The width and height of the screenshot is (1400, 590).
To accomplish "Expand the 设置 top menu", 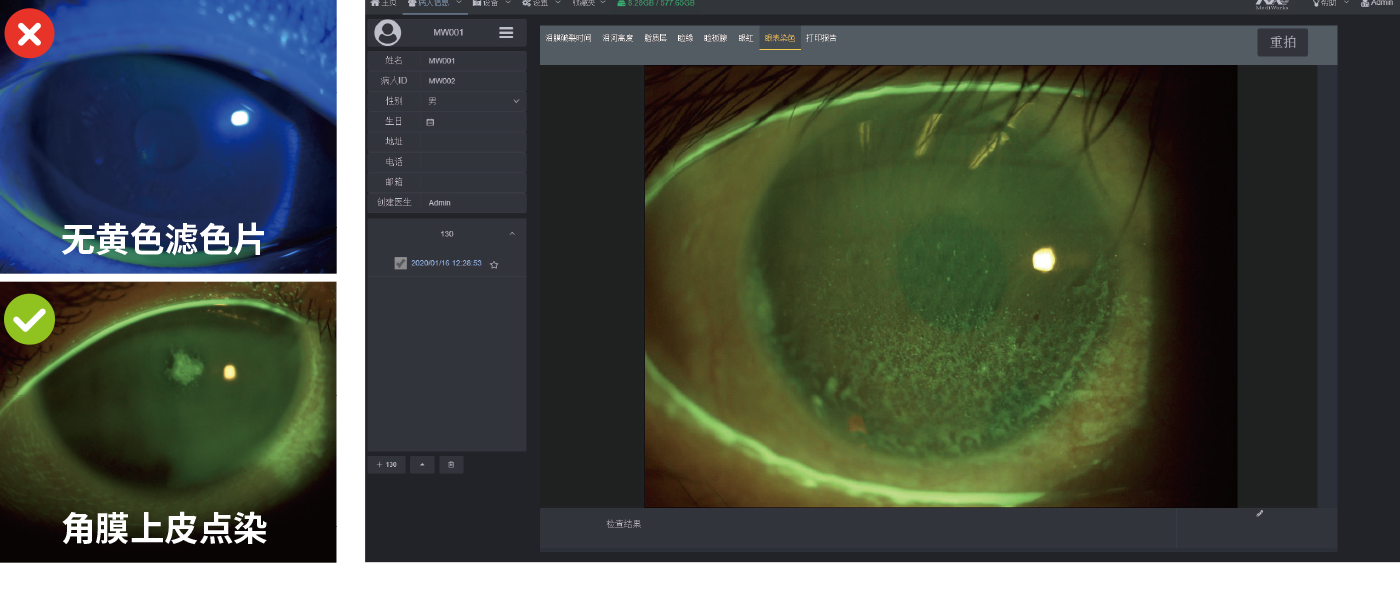I will click(540, 4).
